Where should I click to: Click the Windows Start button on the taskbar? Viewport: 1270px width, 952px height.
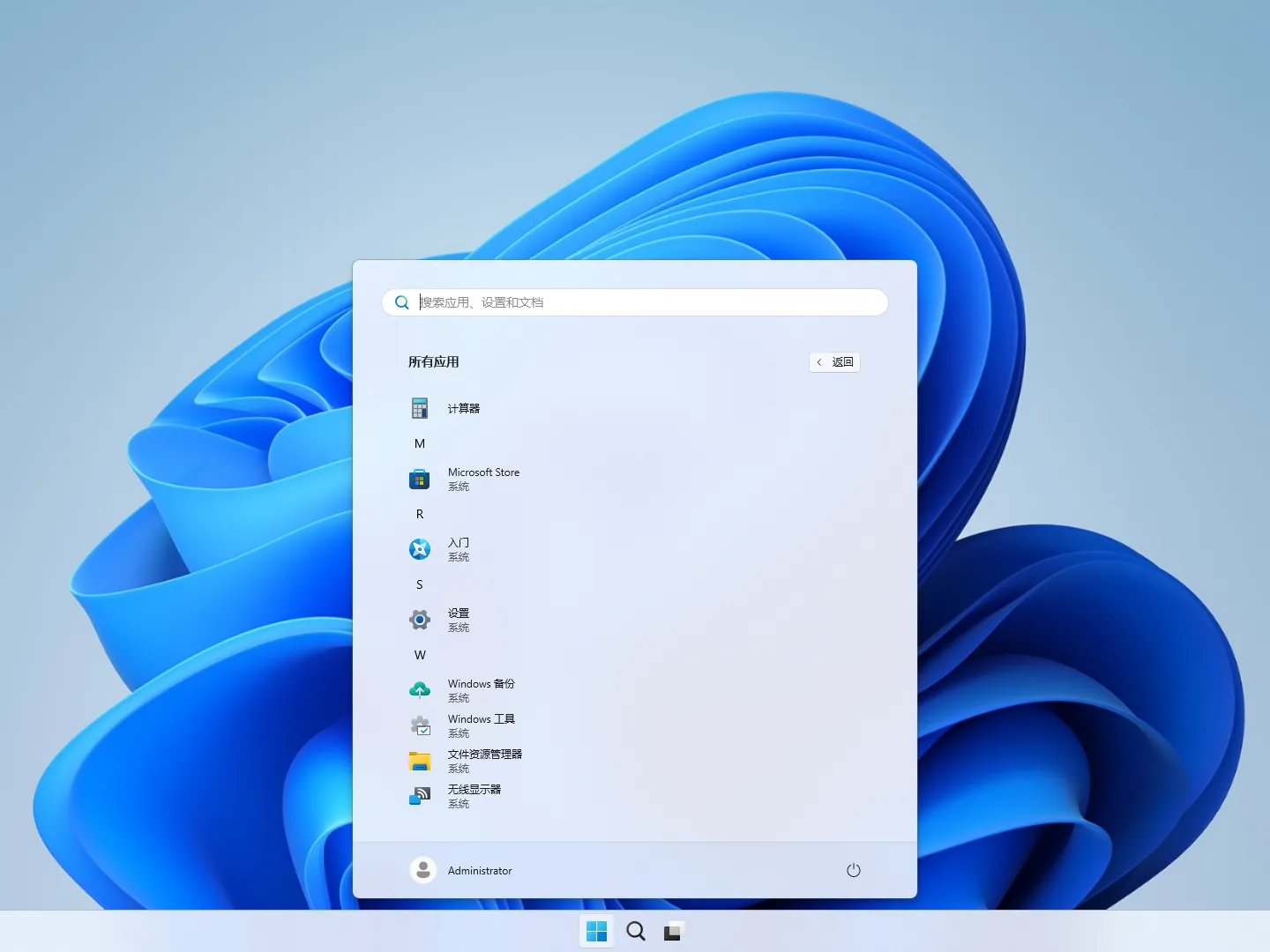597,930
